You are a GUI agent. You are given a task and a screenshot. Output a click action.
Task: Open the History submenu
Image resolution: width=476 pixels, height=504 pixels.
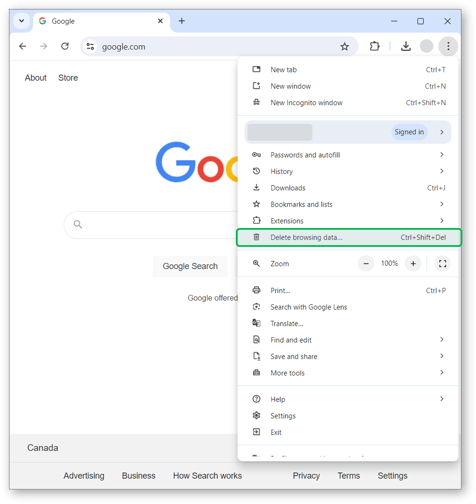click(x=348, y=171)
